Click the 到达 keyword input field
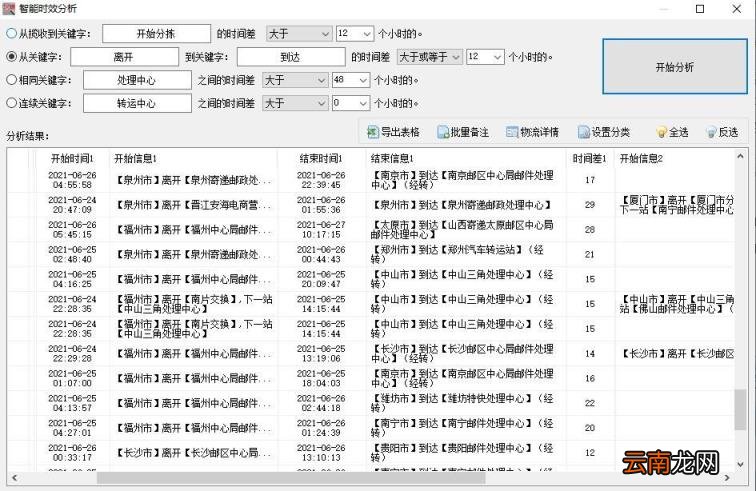Screen dimensions: 756x491 (x=291, y=57)
